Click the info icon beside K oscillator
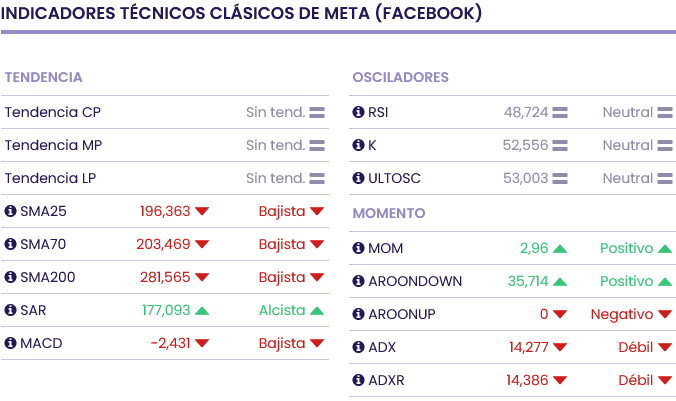 coord(358,145)
